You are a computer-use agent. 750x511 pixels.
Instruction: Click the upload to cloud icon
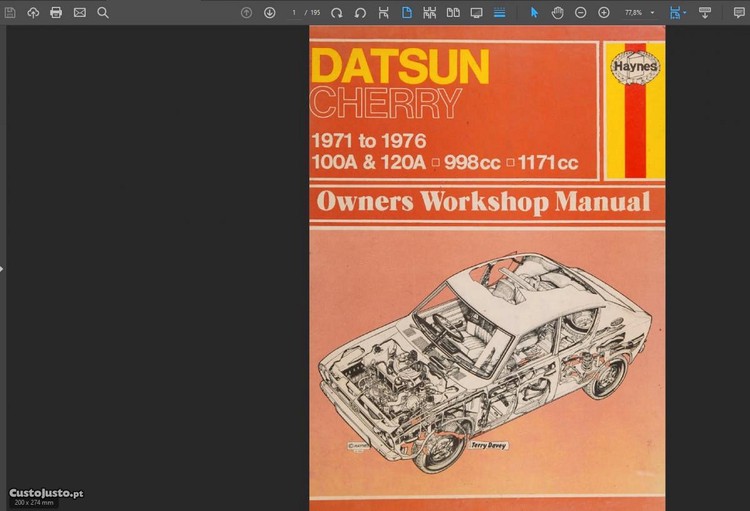tap(33, 13)
